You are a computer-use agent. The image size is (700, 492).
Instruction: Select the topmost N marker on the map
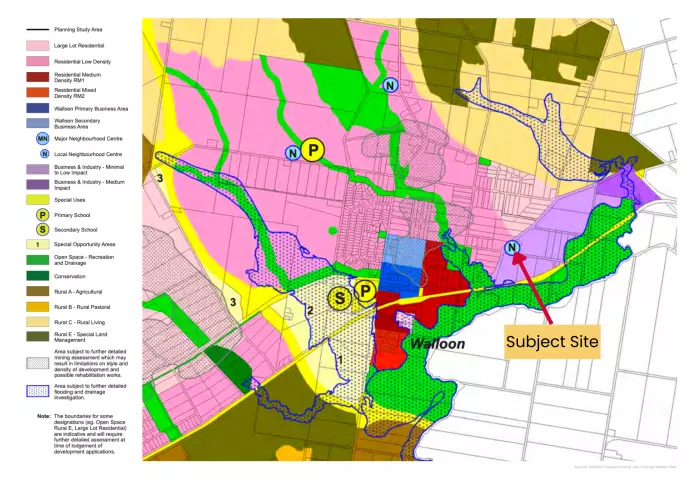click(389, 86)
